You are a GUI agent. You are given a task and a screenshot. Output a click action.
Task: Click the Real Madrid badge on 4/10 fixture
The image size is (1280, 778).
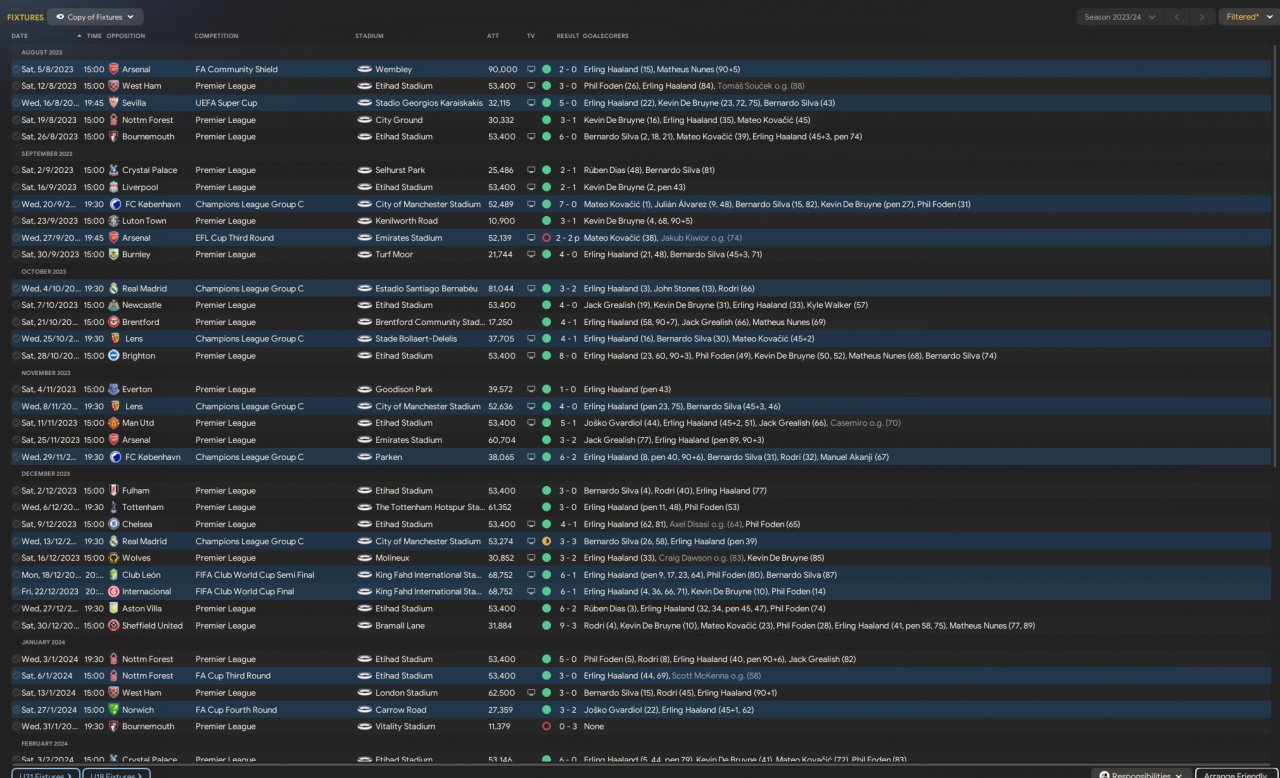[114, 288]
